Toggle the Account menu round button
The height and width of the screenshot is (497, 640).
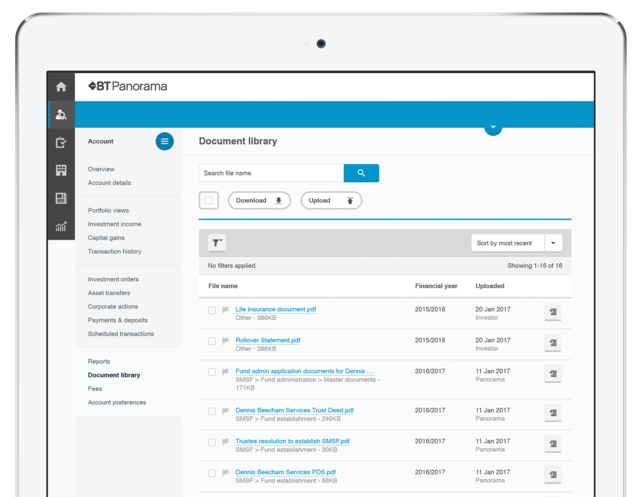click(x=164, y=141)
